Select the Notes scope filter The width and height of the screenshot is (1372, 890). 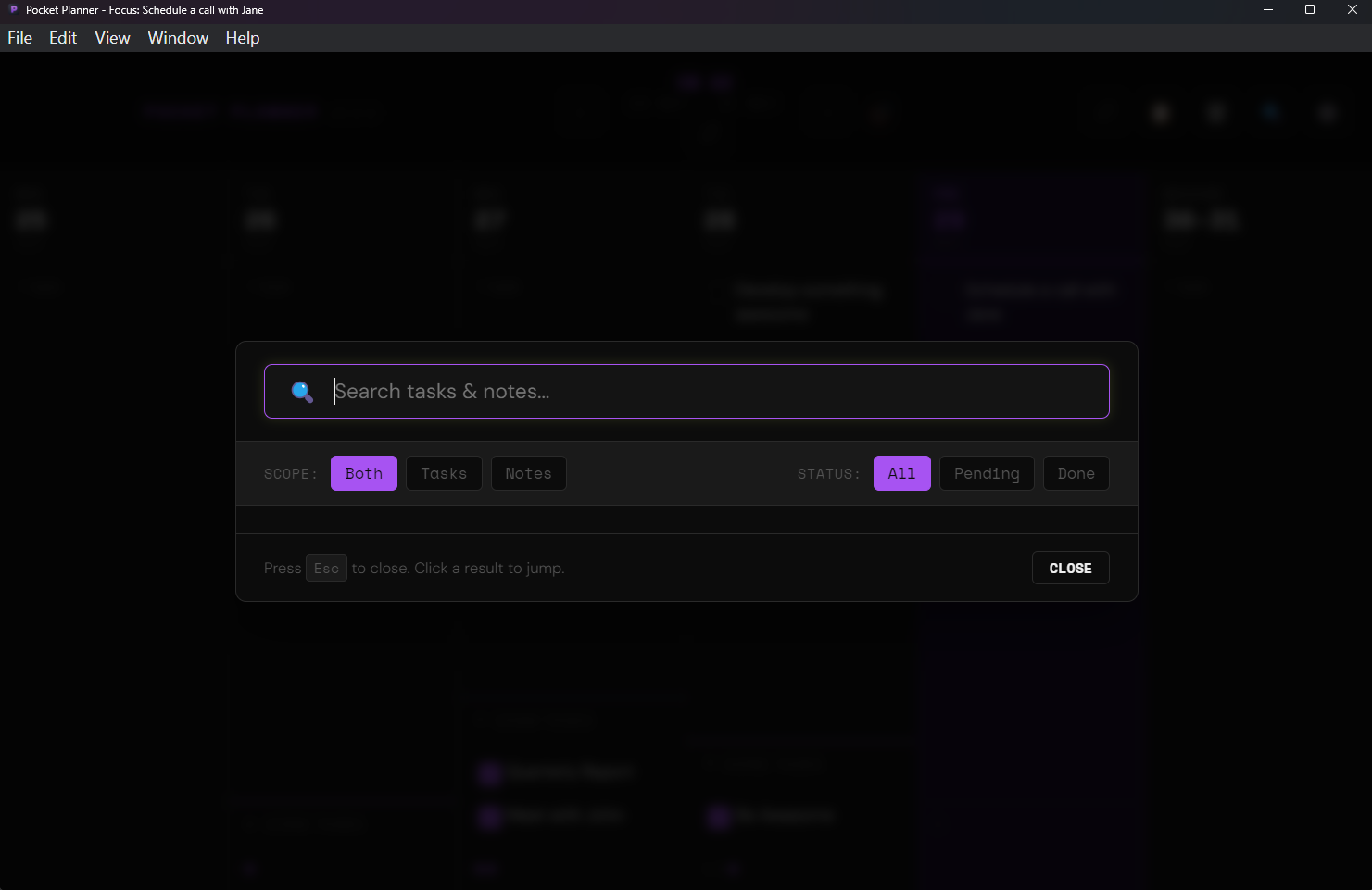(x=528, y=473)
